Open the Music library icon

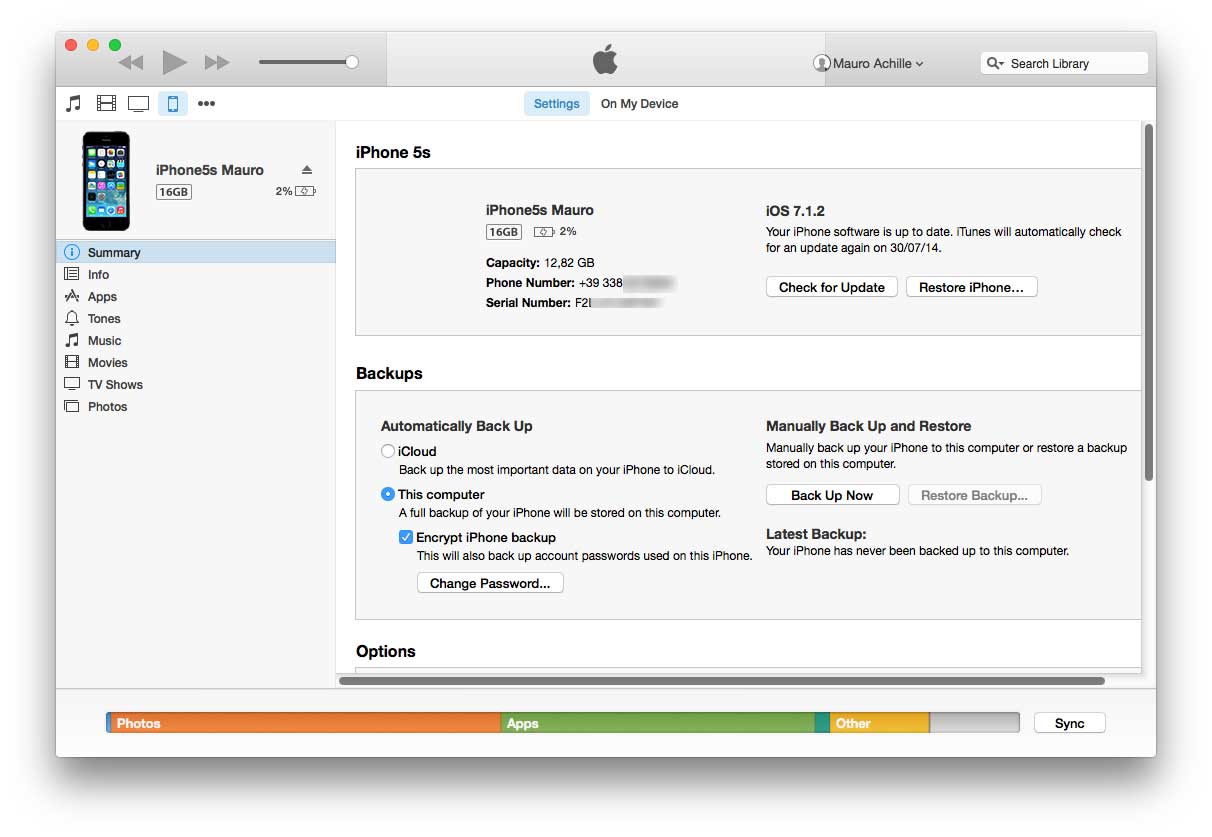coord(73,103)
